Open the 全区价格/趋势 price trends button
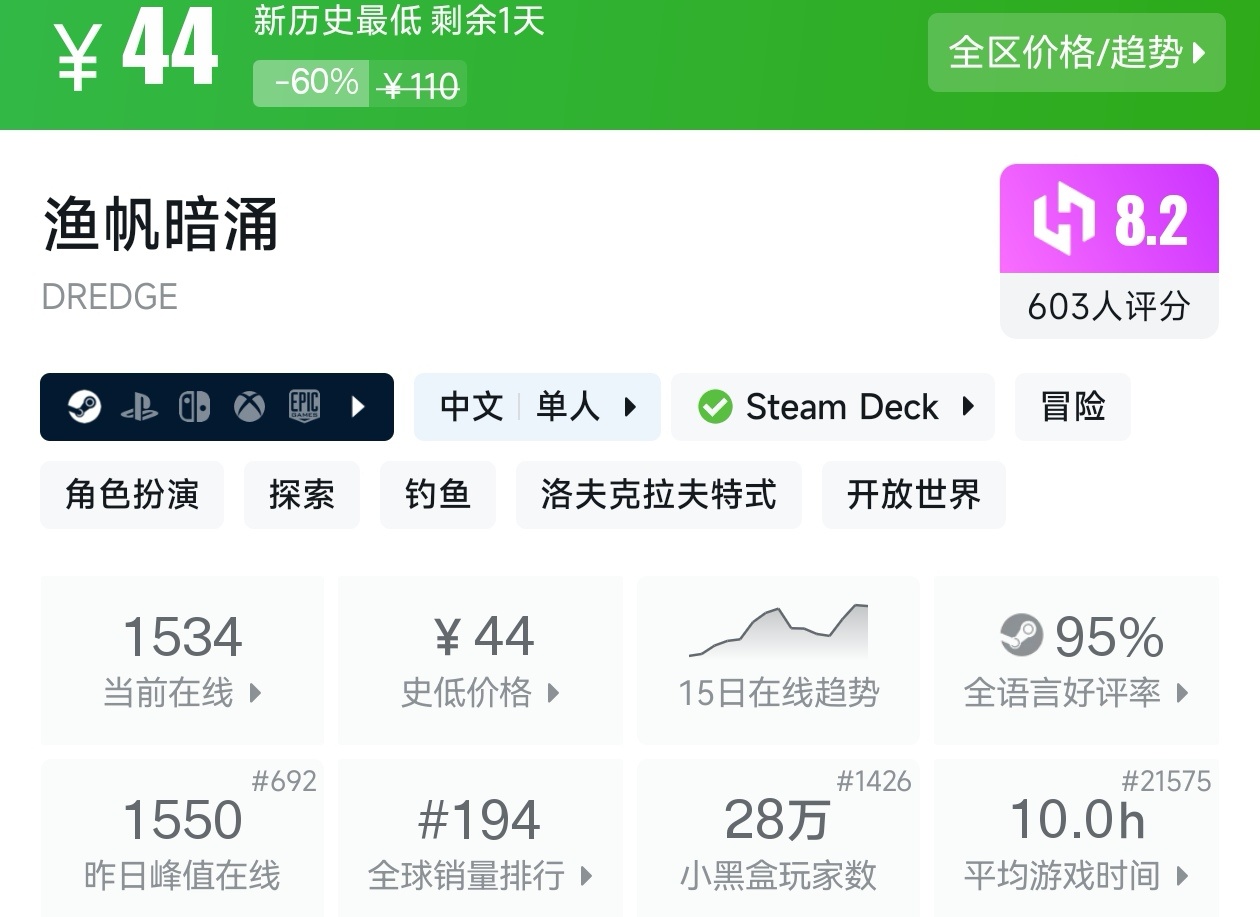Screen dimensions: 1260x917 1076,53
